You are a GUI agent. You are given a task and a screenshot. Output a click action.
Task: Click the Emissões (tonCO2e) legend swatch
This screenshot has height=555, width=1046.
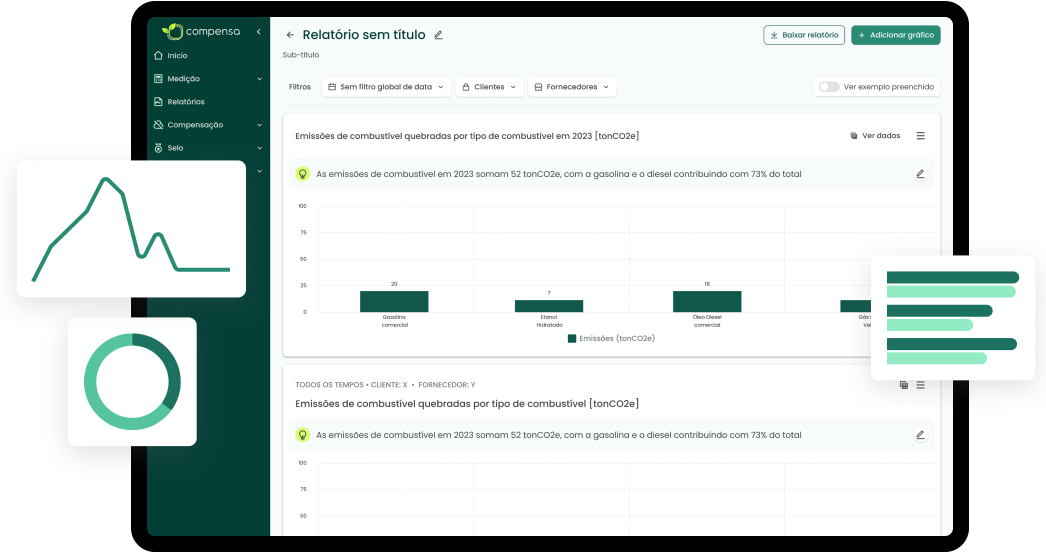tap(572, 339)
